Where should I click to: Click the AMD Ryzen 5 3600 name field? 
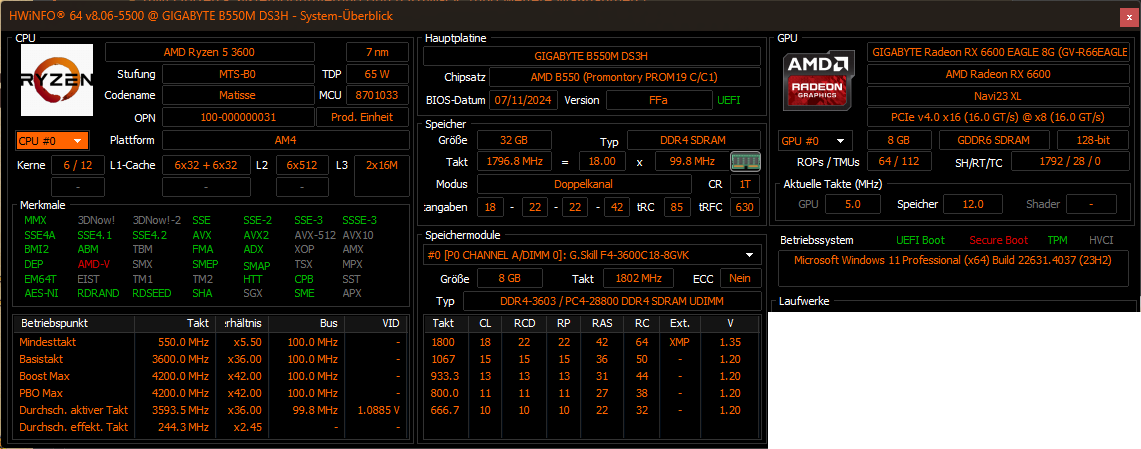pyautogui.click(x=210, y=52)
